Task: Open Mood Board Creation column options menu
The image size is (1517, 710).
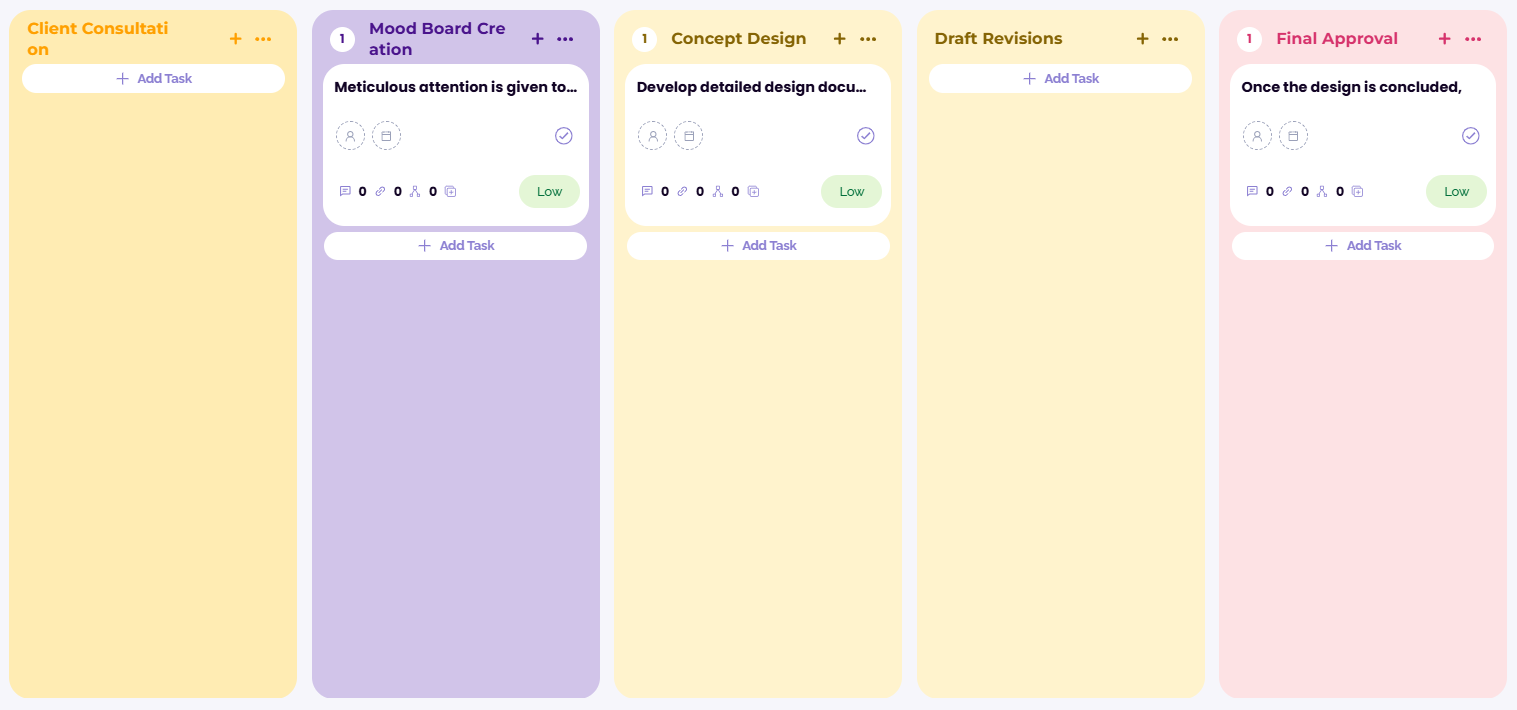Action: pyautogui.click(x=565, y=39)
